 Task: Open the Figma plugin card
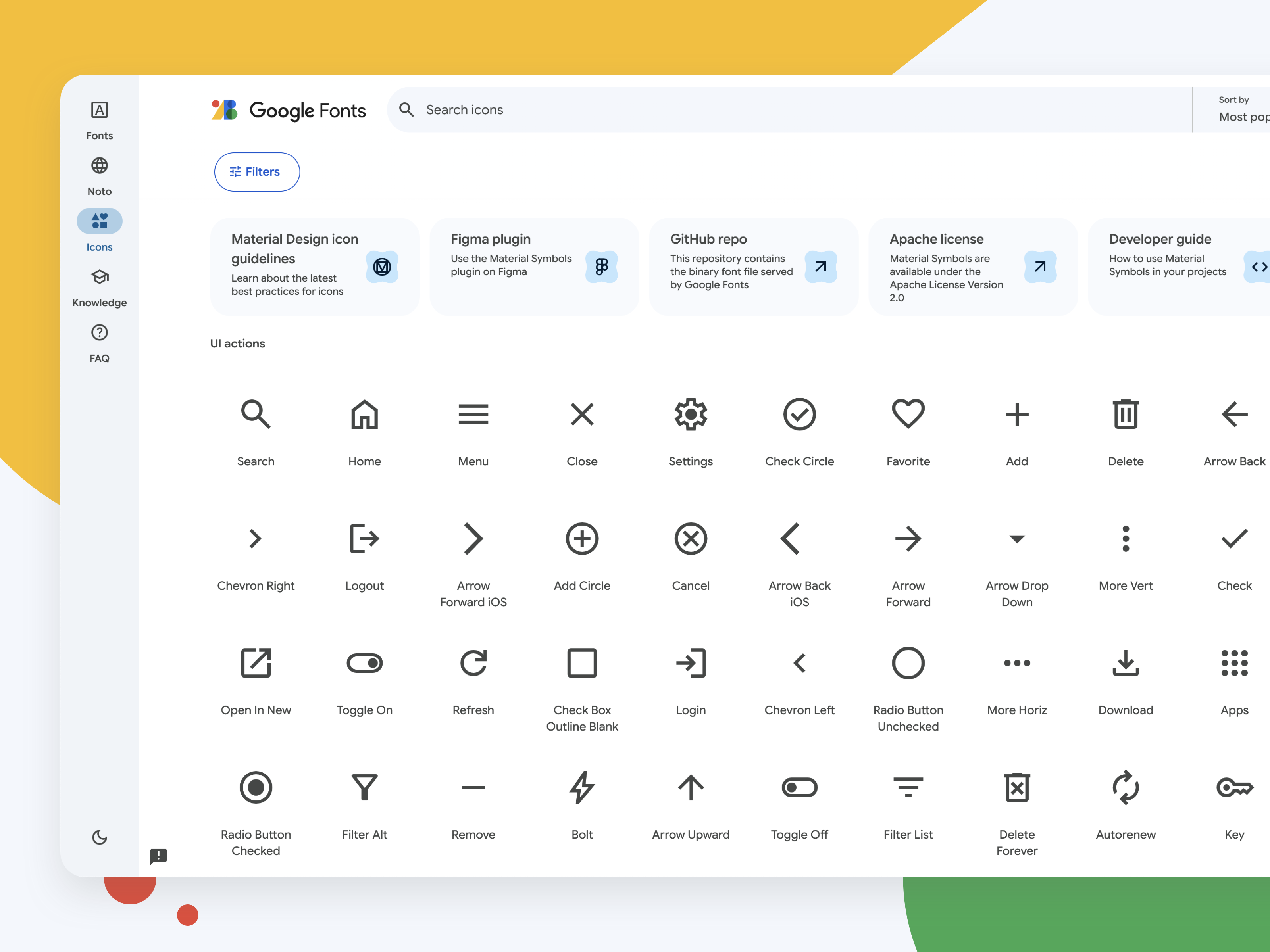point(534,266)
